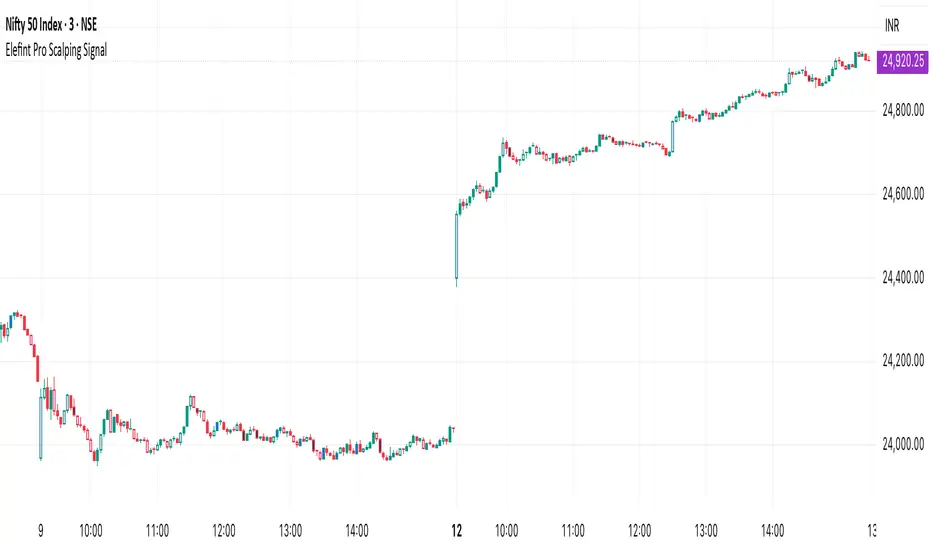
Task: Click the 12:00 time label before date 12
Action: click(x=224, y=529)
